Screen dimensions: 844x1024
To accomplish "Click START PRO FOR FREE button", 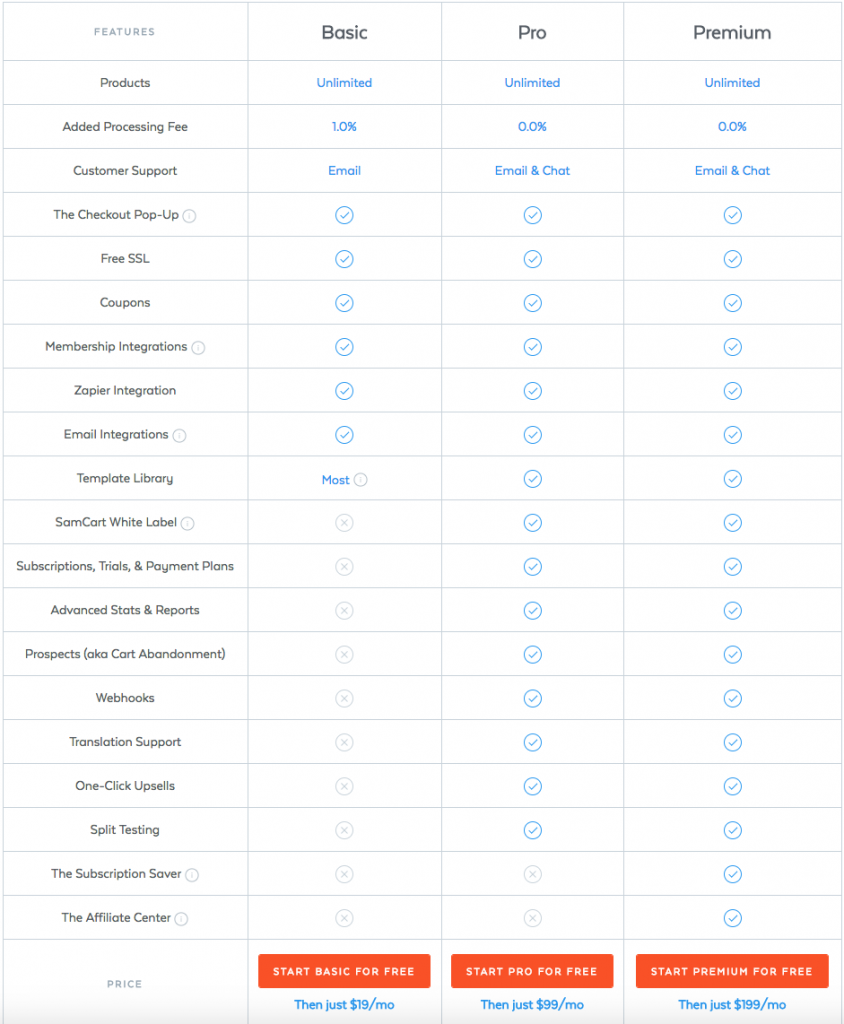I will pyautogui.click(x=532, y=971).
